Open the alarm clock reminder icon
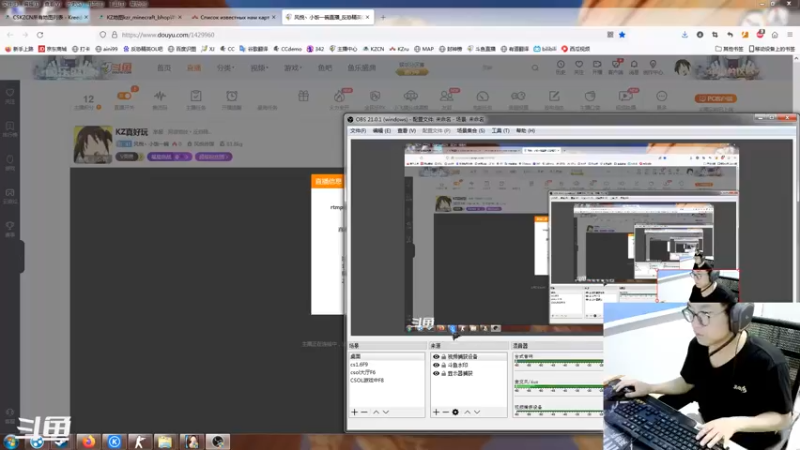Image resolution: width=800 pixels, height=450 pixels. (x=232, y=98)
